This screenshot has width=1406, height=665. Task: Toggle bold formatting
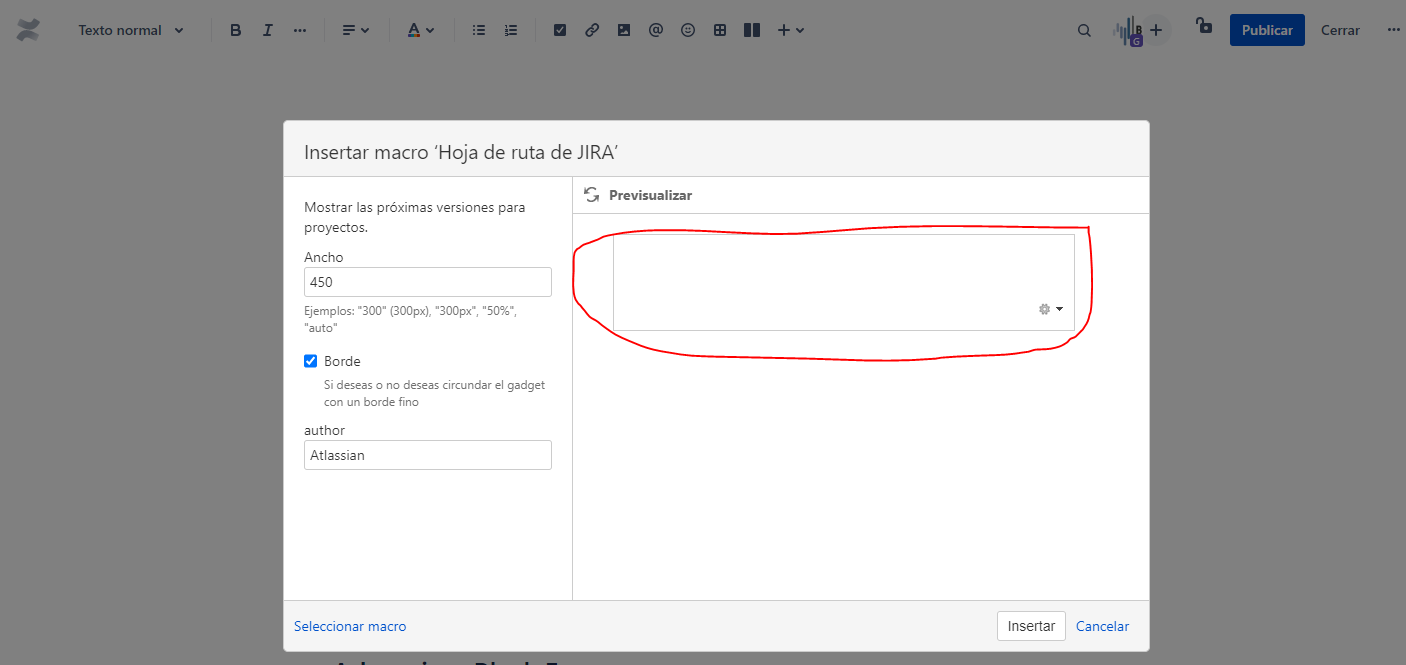coord(236,30)
